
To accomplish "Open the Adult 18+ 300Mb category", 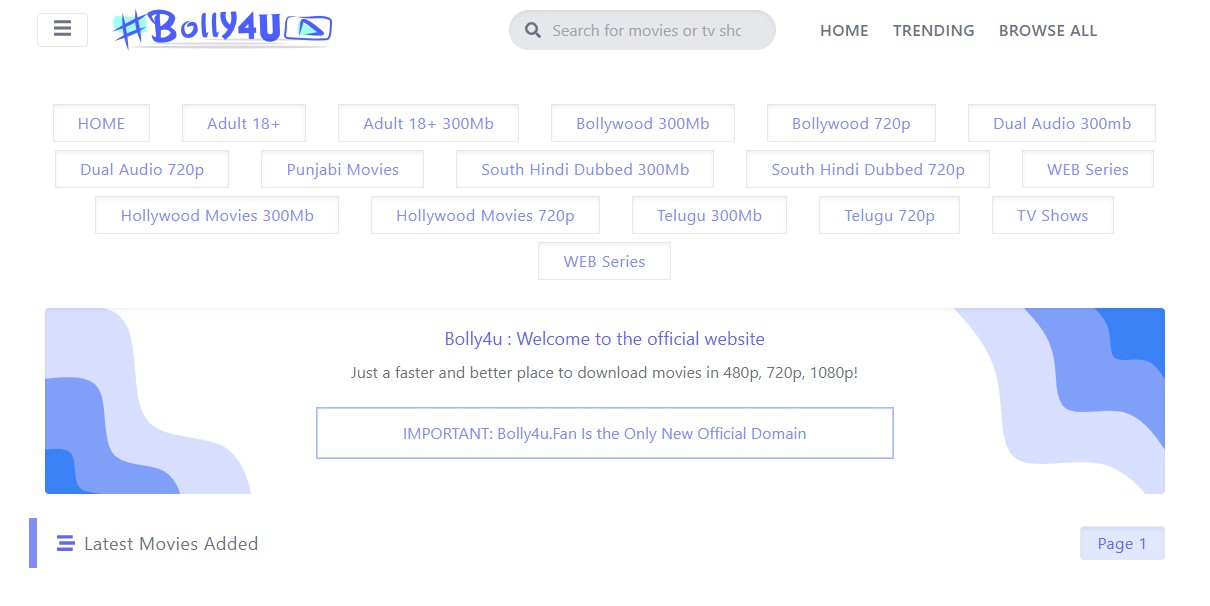I will click(x=428, y=123).
